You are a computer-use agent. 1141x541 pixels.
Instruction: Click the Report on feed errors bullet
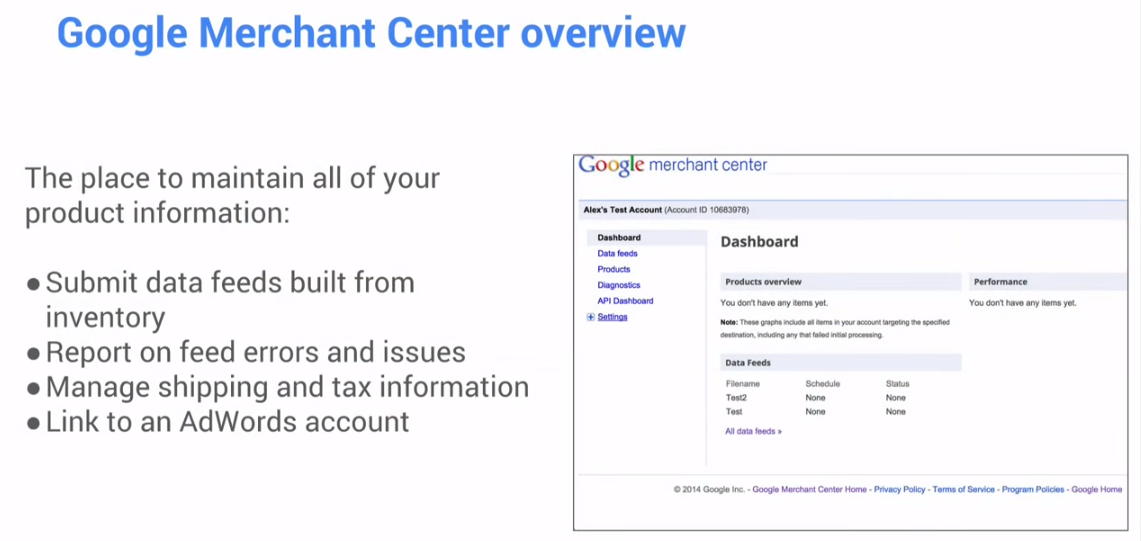pyautogui.click(x=246, y=352)
